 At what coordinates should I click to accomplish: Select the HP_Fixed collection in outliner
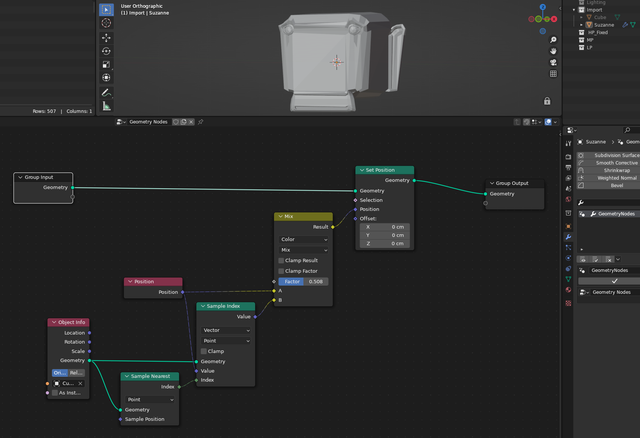coord(598,32)
